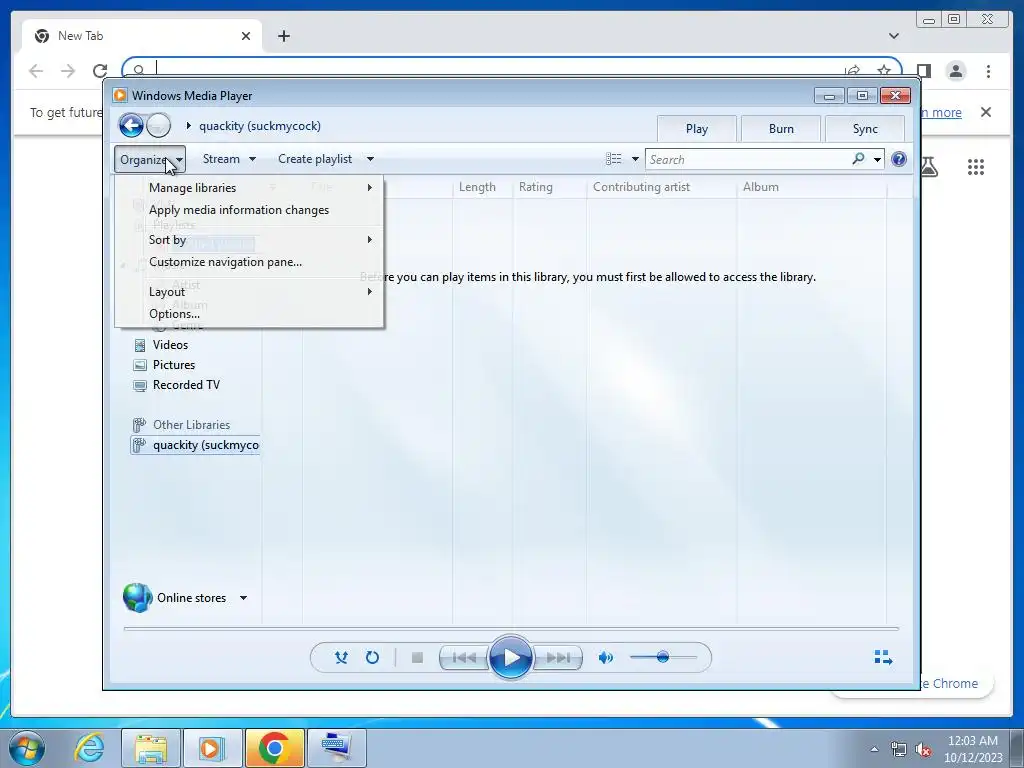
Task: Click the quackity breadcrumb label
Action: tap(260, 125)
